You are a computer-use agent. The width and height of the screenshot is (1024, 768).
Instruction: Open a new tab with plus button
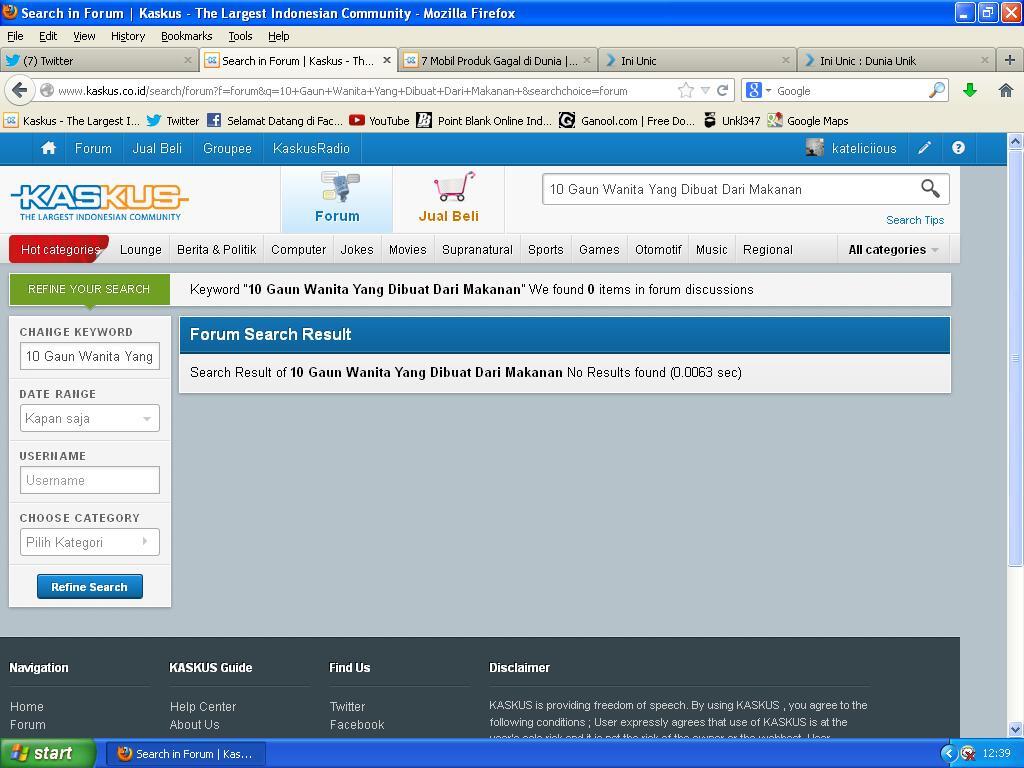[1010, 60]
